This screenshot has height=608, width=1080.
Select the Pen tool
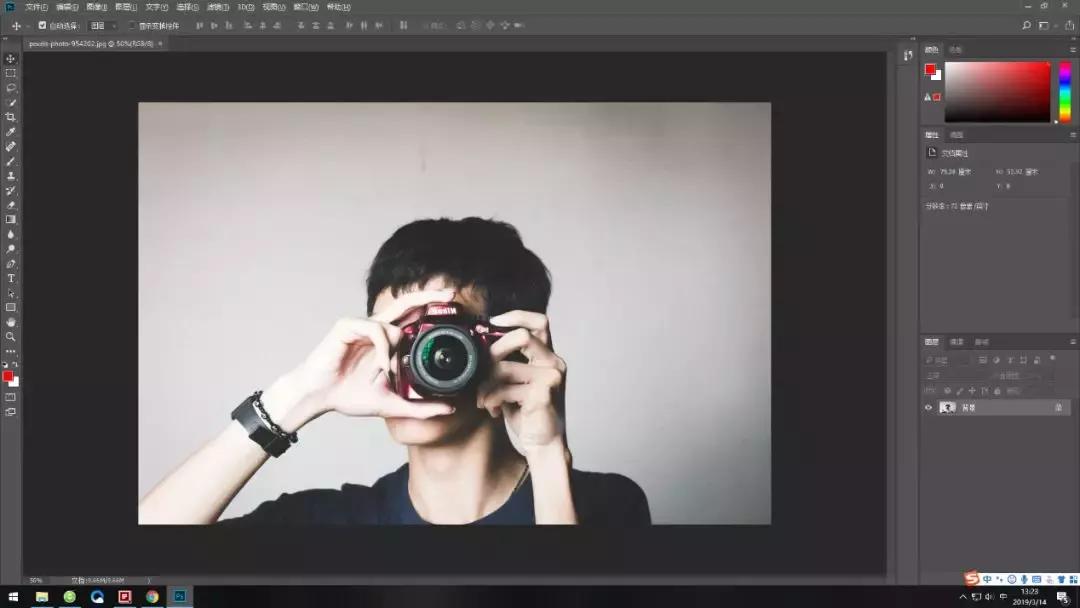[10, 264]
